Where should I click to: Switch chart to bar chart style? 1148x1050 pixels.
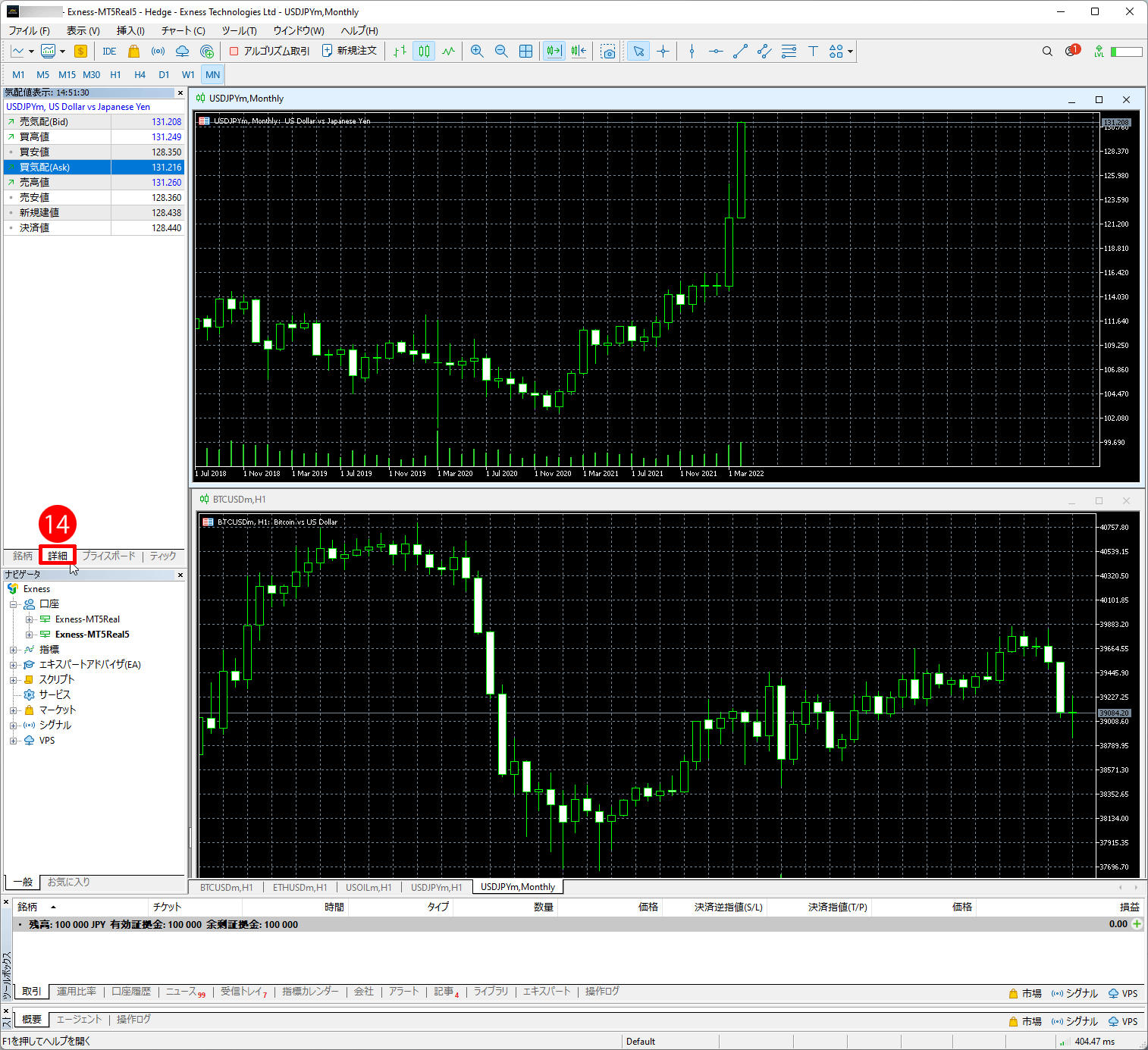tap(400, 52)
